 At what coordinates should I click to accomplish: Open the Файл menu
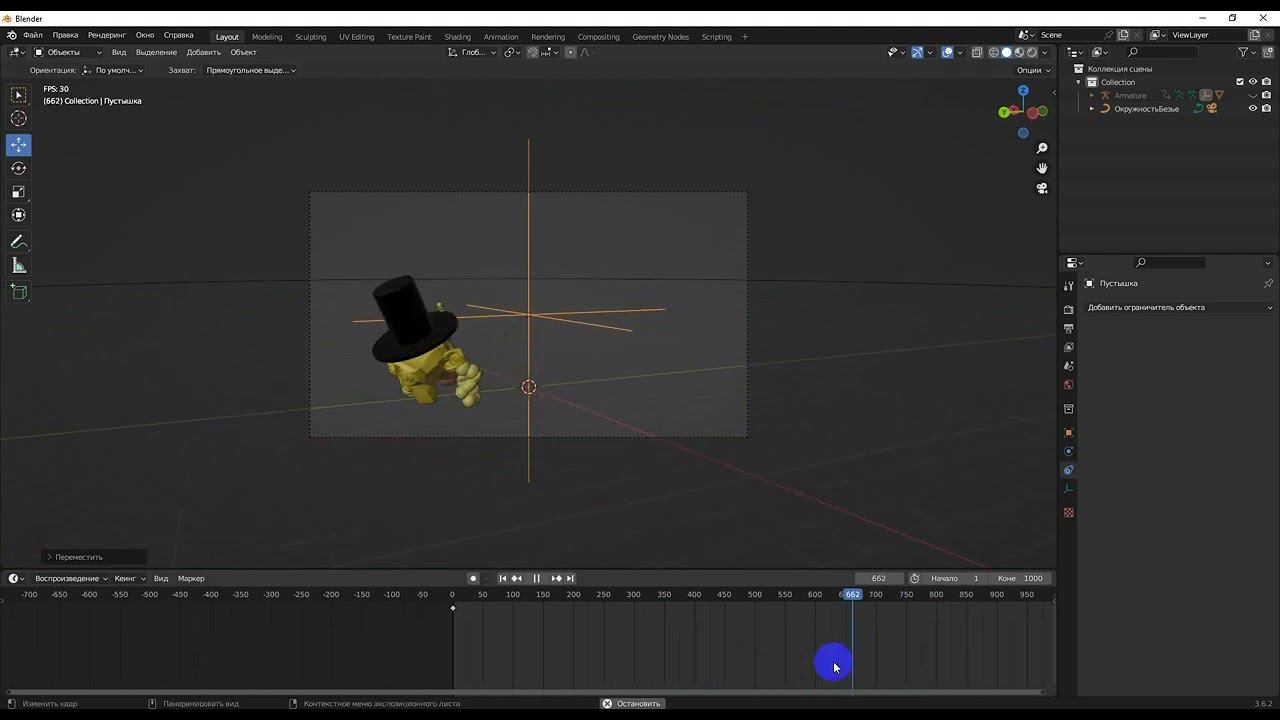33,35
